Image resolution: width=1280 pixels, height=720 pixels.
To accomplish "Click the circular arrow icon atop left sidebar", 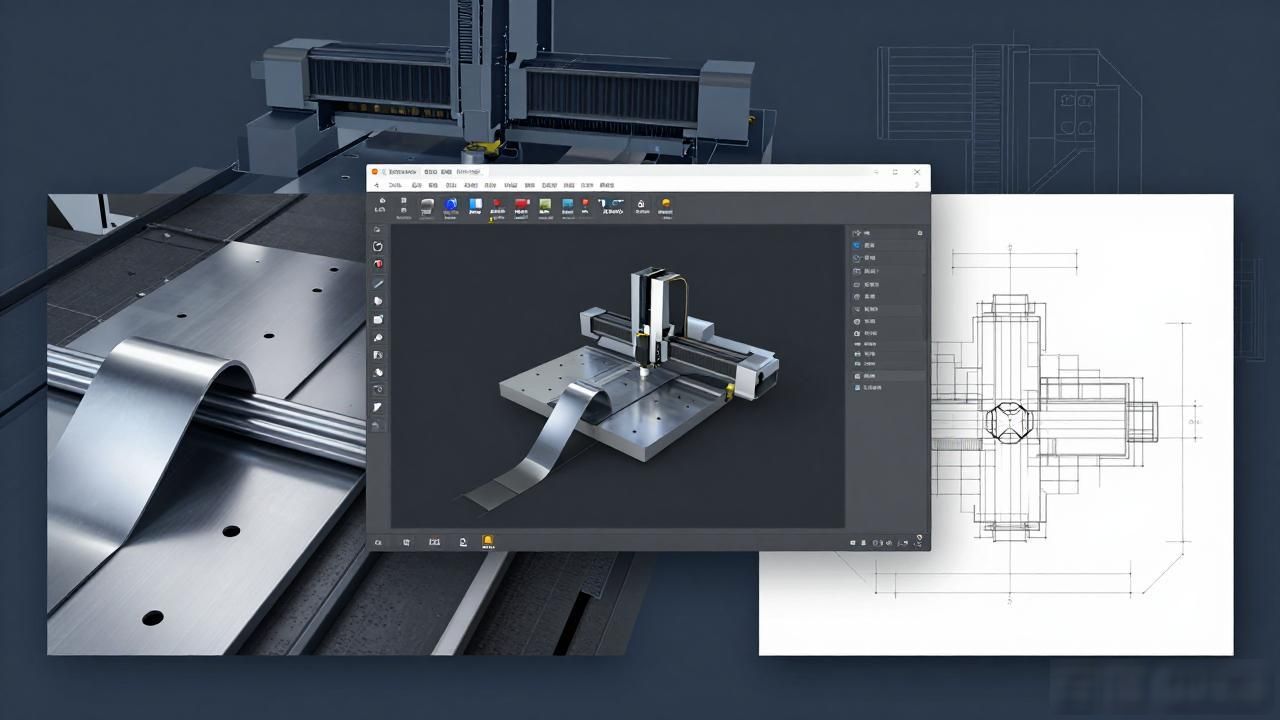I will point(378,246).
